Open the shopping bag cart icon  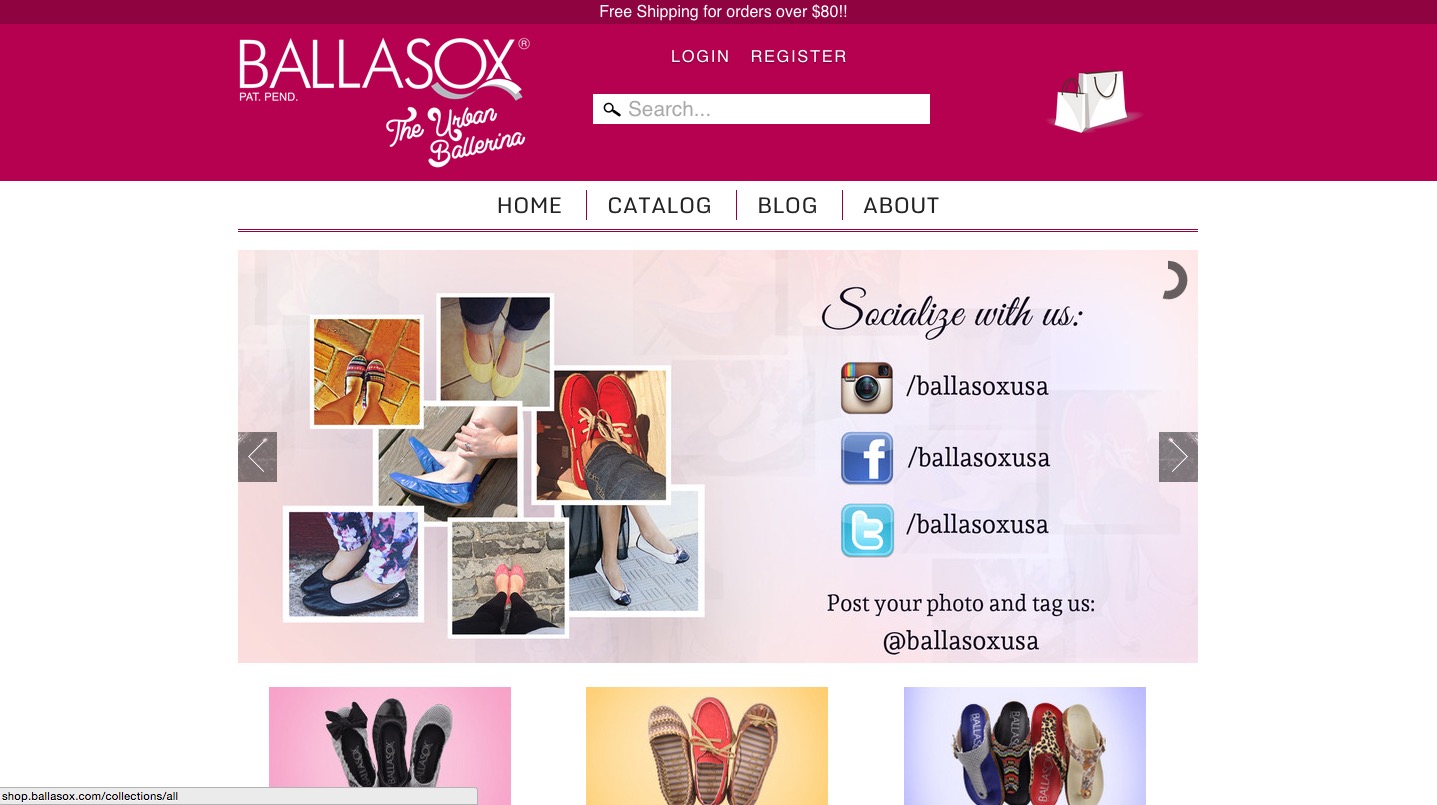pyautogui.click(x=1093, y=101)
